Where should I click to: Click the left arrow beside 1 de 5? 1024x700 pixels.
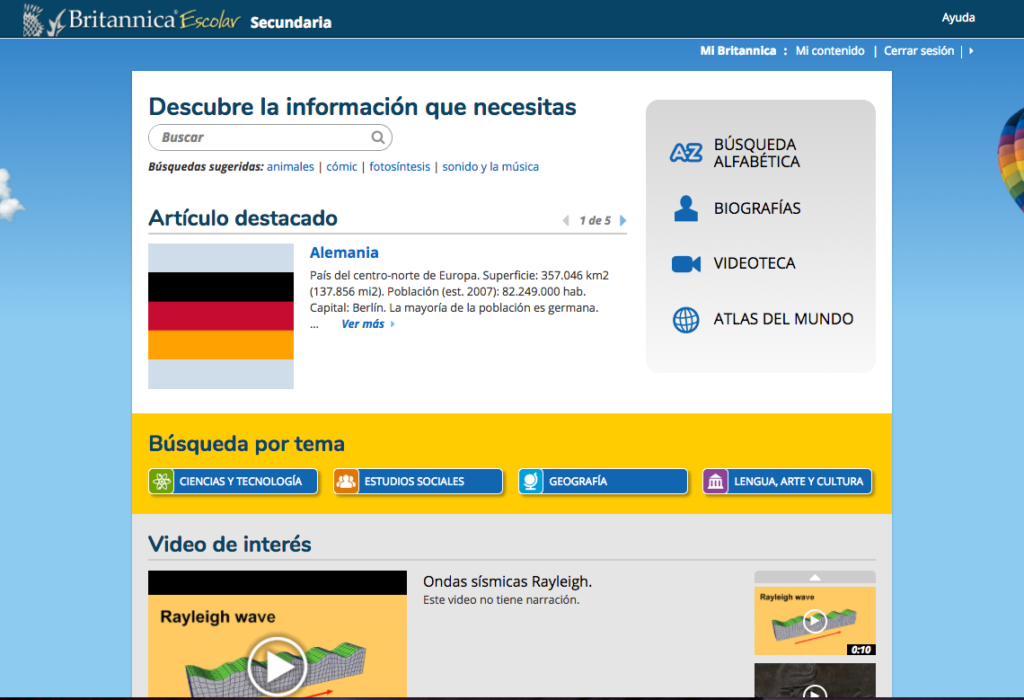coord(565,220)
